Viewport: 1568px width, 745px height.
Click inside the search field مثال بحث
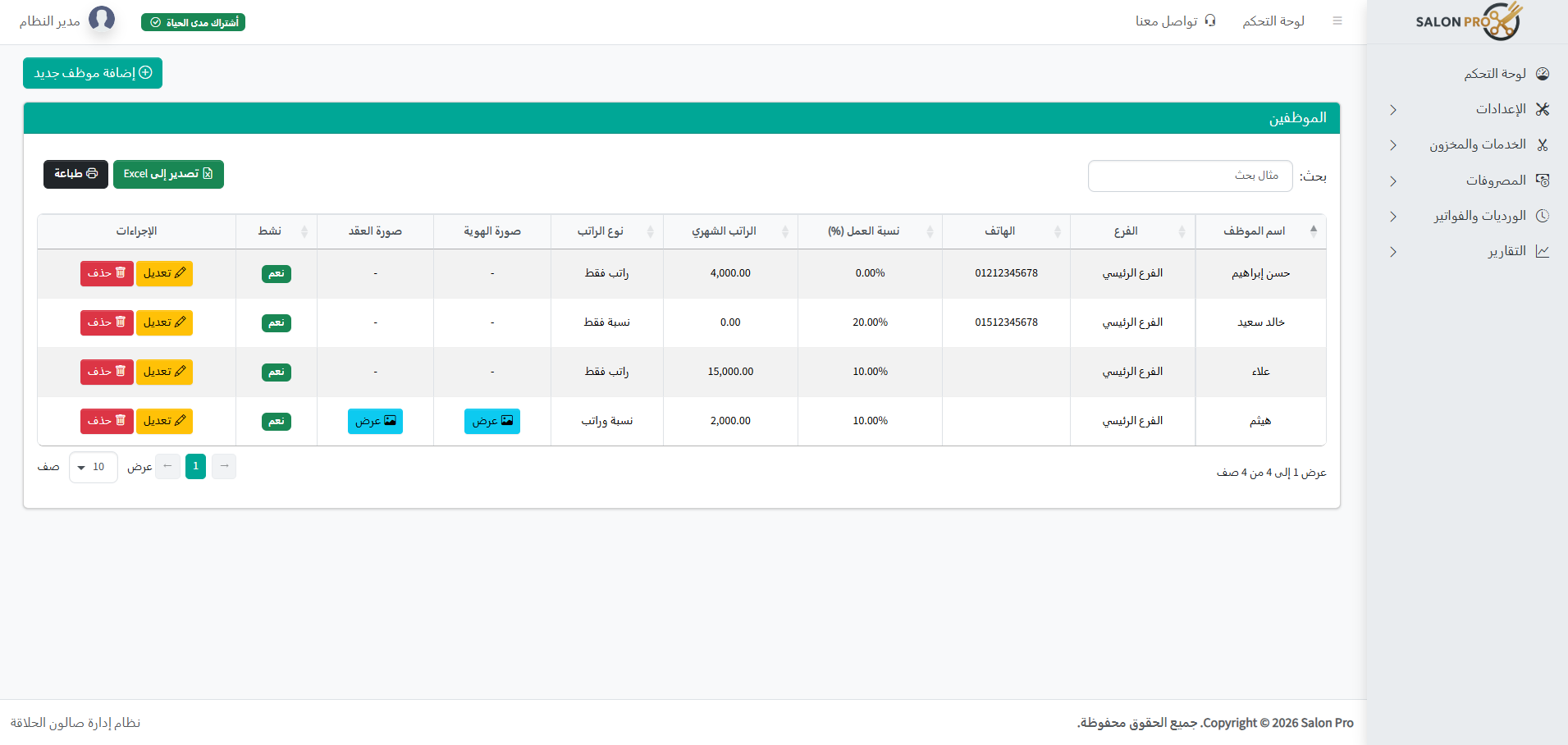[1189, 175]
